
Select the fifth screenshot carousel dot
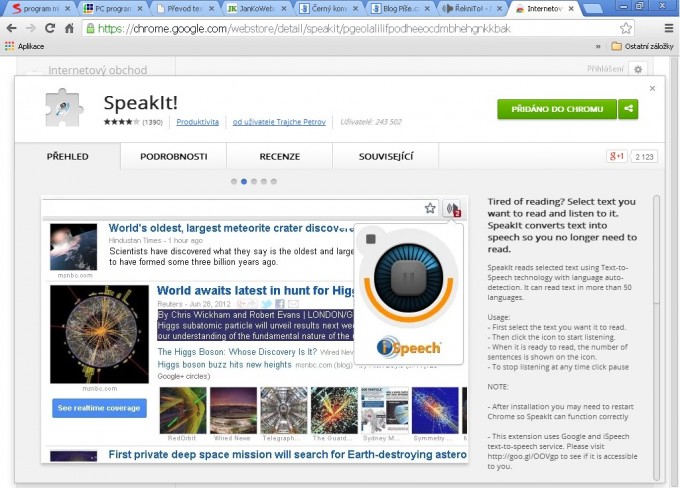[x=274, y=182]
